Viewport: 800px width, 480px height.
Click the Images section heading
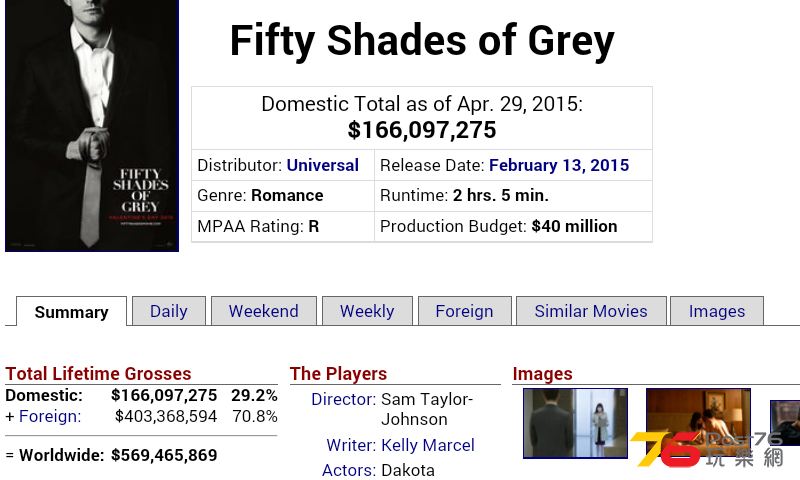542,373
